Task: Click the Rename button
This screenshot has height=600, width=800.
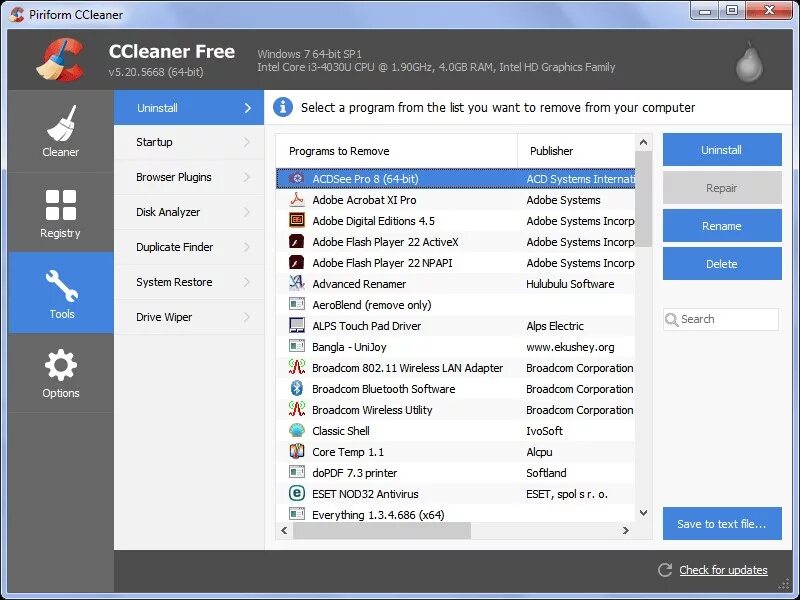Action: (722, 226)
